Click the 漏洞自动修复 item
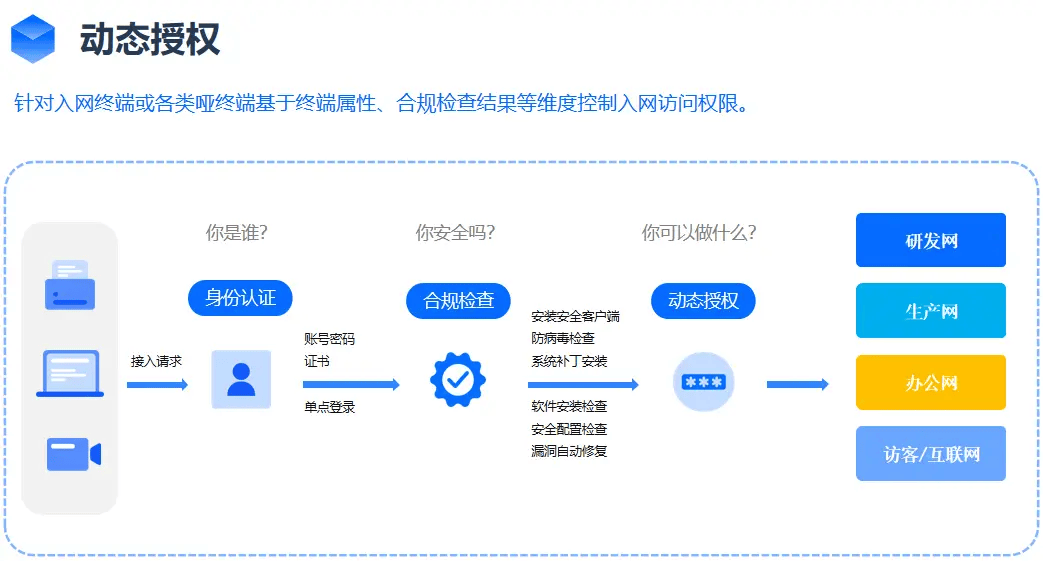Screen dimensions: 1043x561 (569, 451)
